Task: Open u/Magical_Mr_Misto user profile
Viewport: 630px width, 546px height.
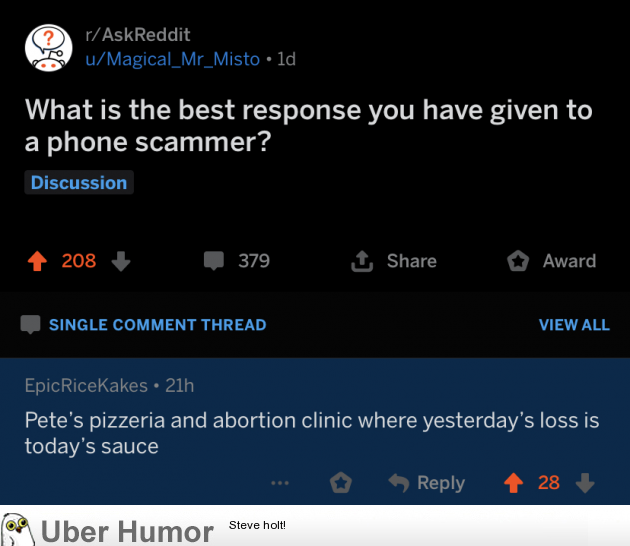Action: [x=172, y=59]
